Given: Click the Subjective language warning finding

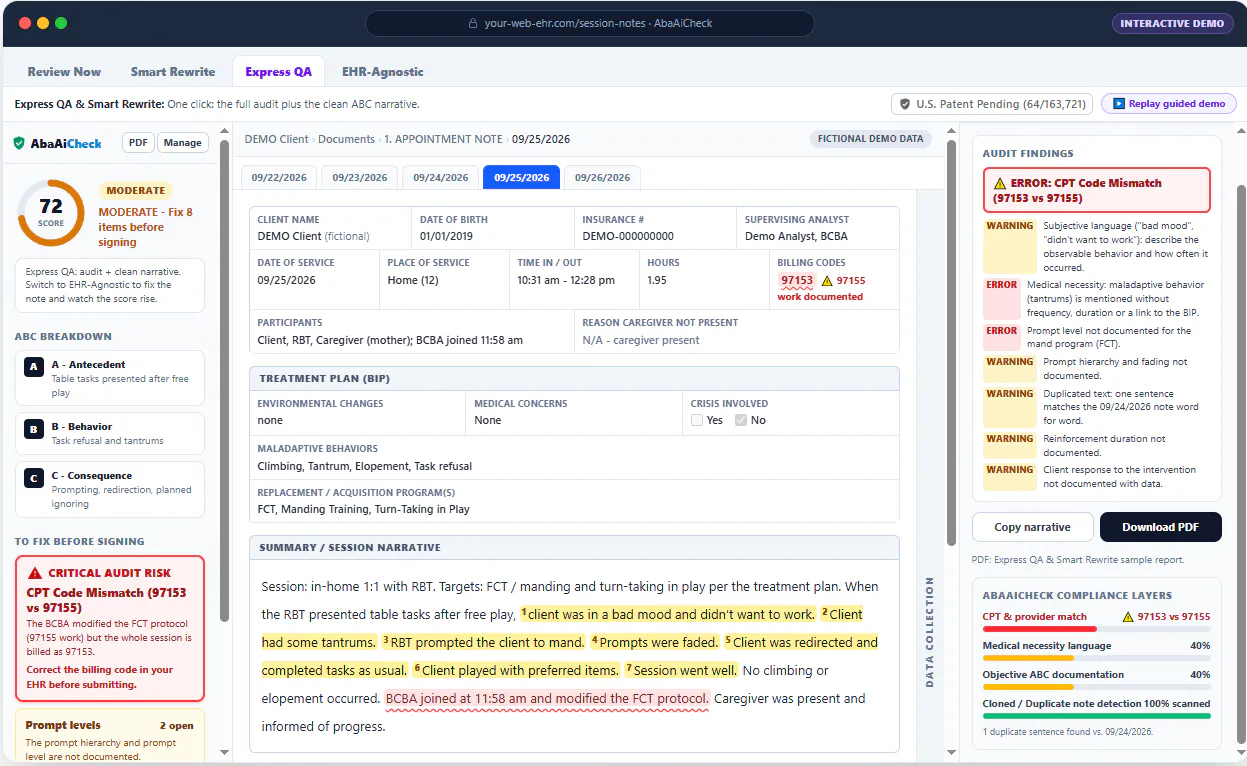Looking at the screenshot, I should [x=1096, y=247].
